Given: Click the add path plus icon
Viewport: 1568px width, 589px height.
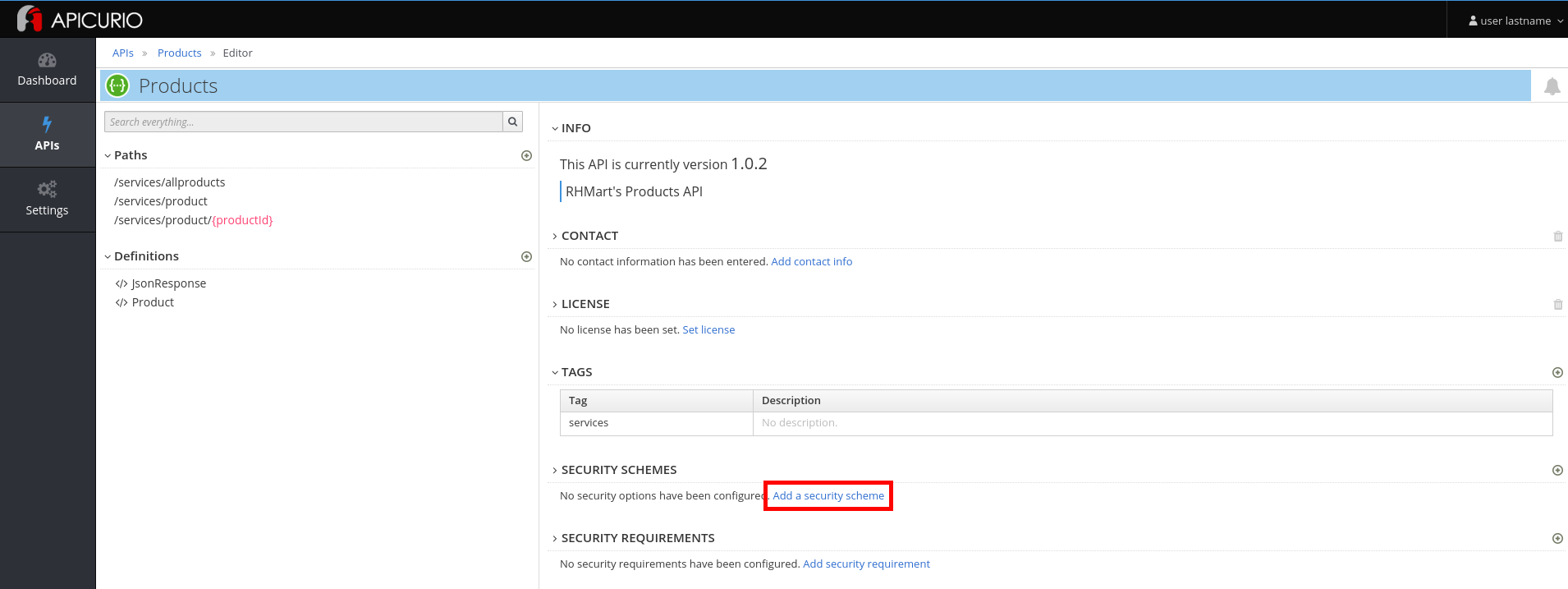Looking at the screenshot, I should coord(526,155).
